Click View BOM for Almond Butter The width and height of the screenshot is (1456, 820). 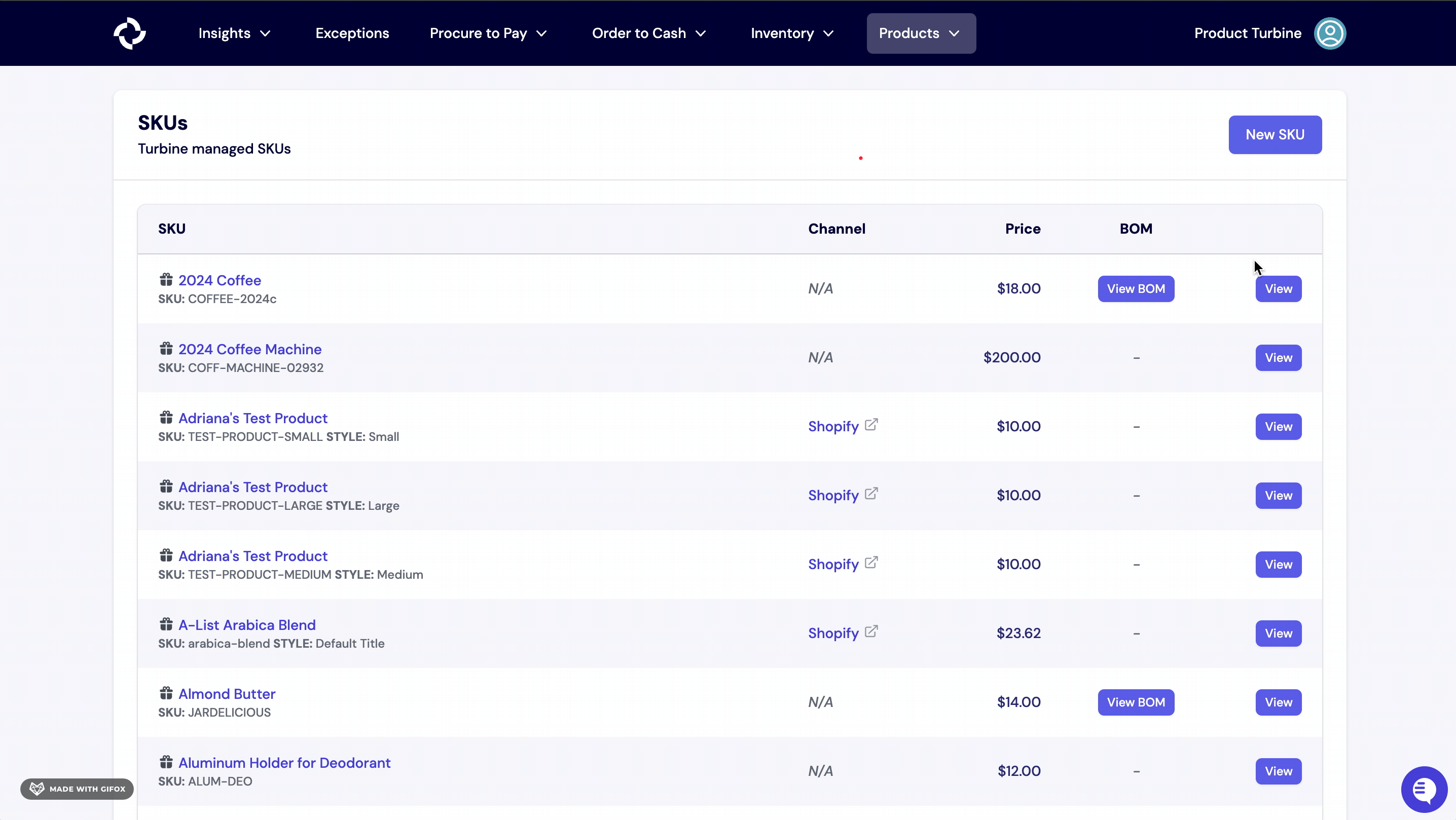pyautogui.click(x=1136, y=702)
